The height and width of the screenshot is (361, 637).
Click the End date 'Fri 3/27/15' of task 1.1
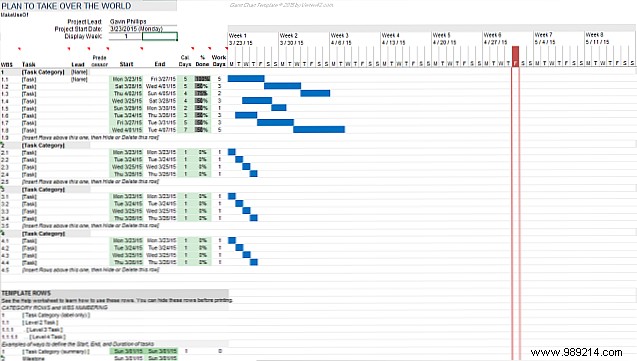[x=163, y=79]
